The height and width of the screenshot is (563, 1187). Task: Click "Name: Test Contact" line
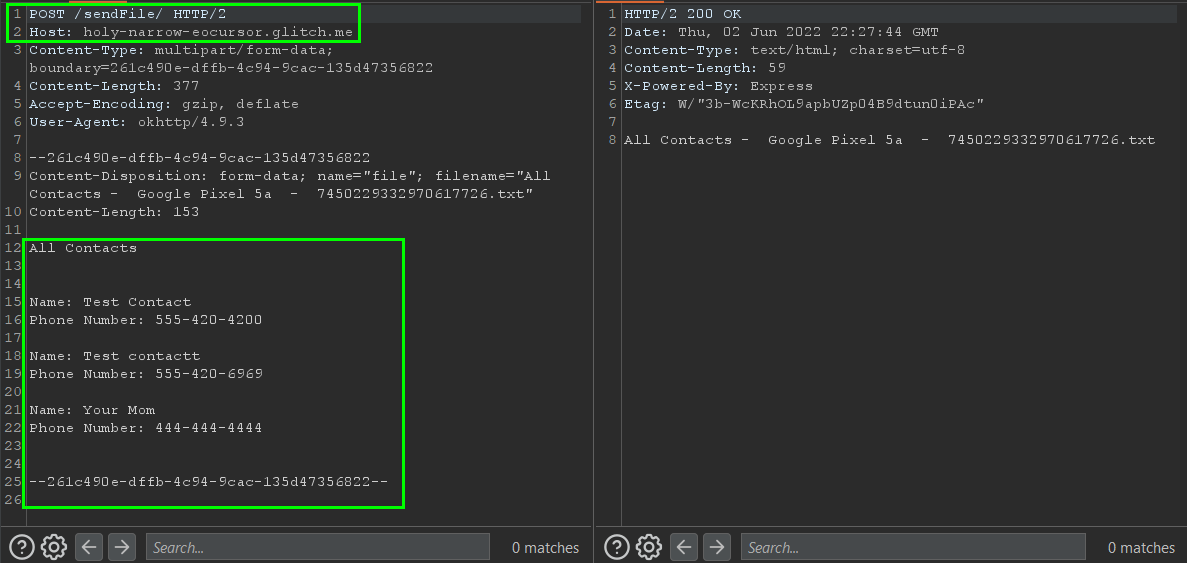tap(110, 303)
